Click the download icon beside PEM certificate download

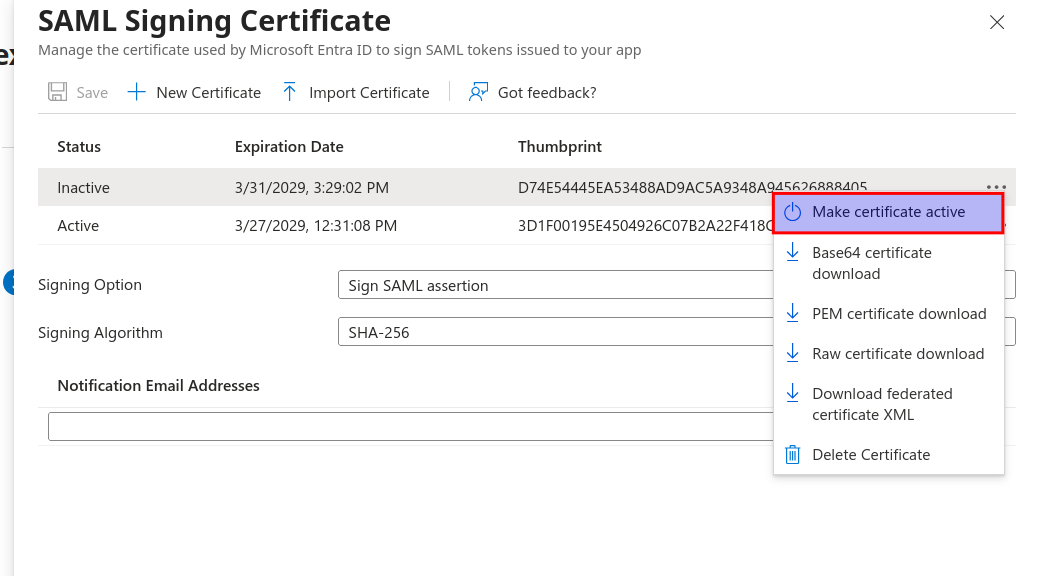pyautogui.click(x=794, y=313)
